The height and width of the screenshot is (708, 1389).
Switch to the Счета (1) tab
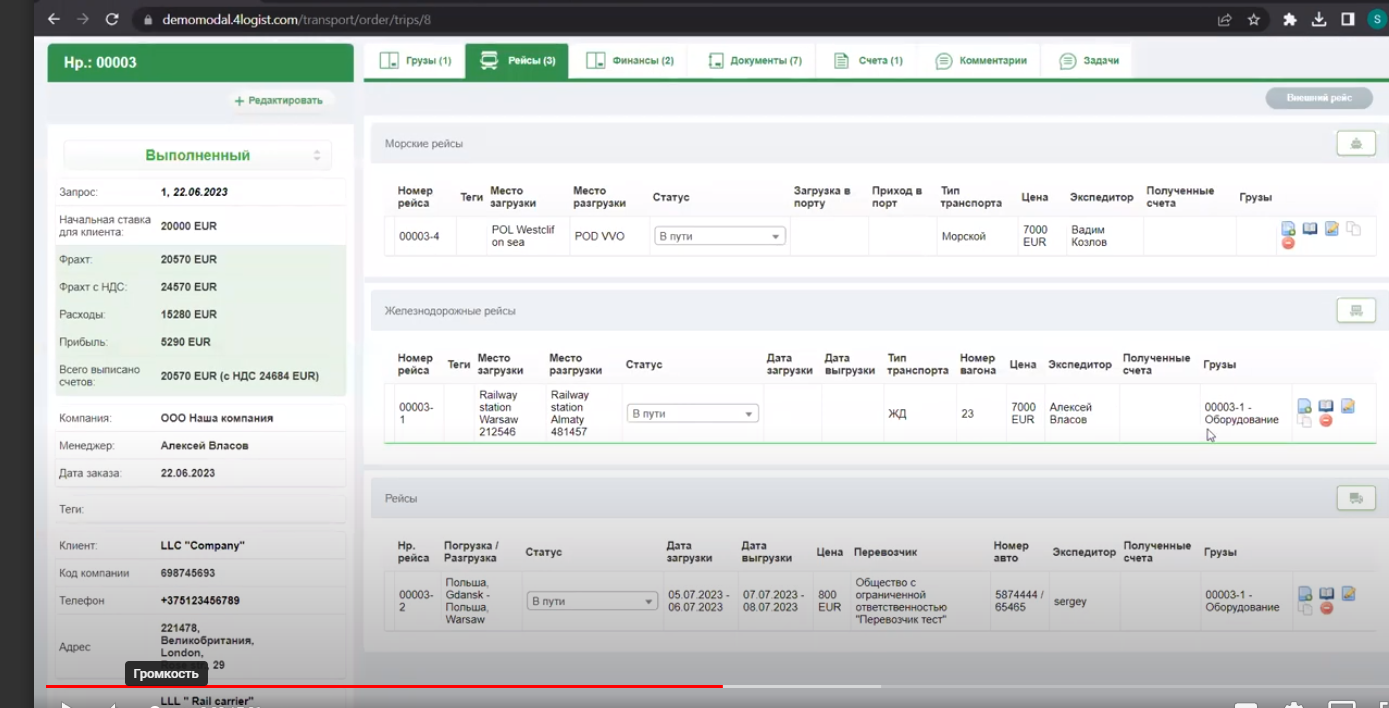tap(868, 60)
